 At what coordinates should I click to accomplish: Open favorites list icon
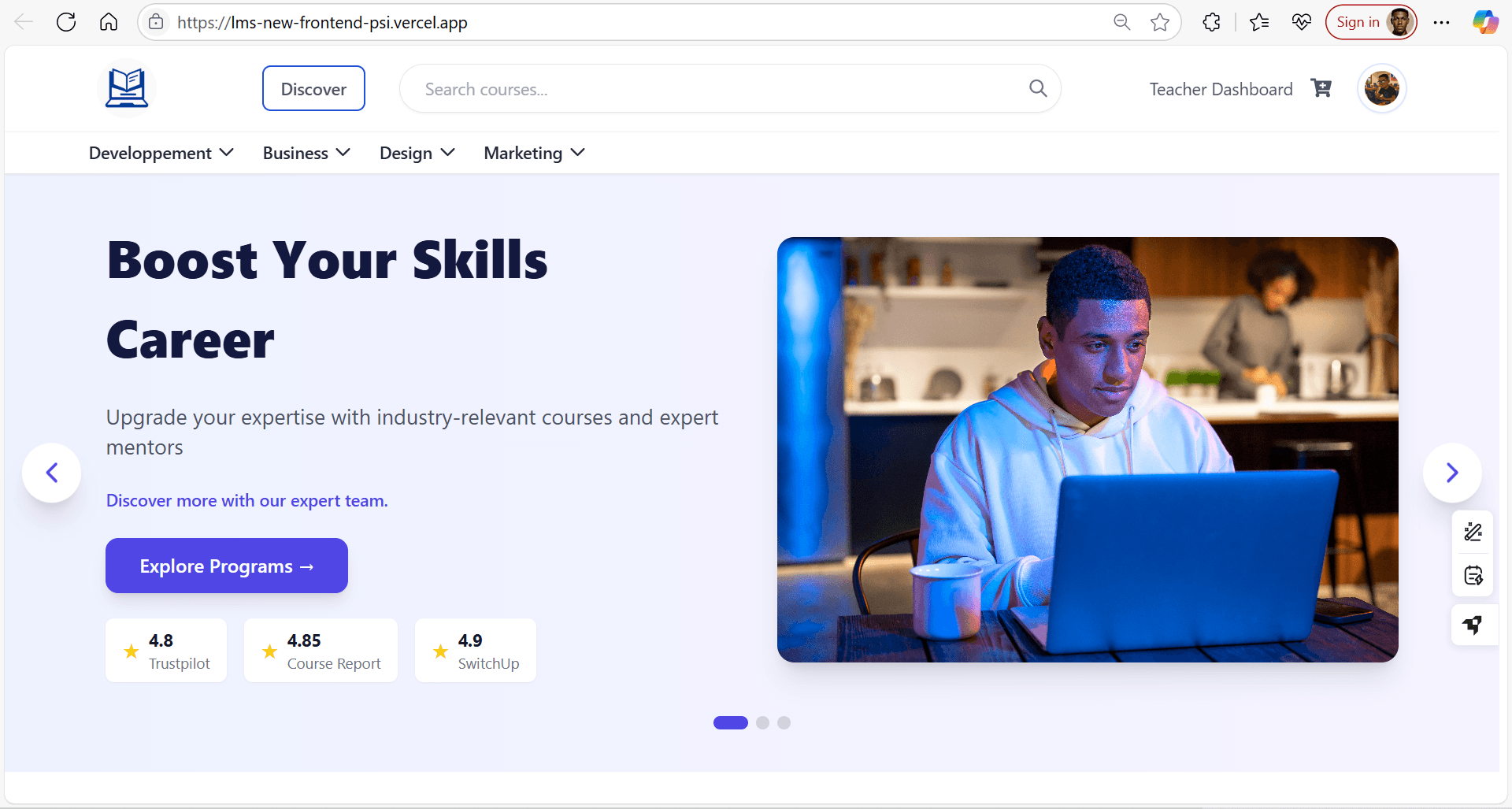pyautogui.click(x=1259, y=22)
